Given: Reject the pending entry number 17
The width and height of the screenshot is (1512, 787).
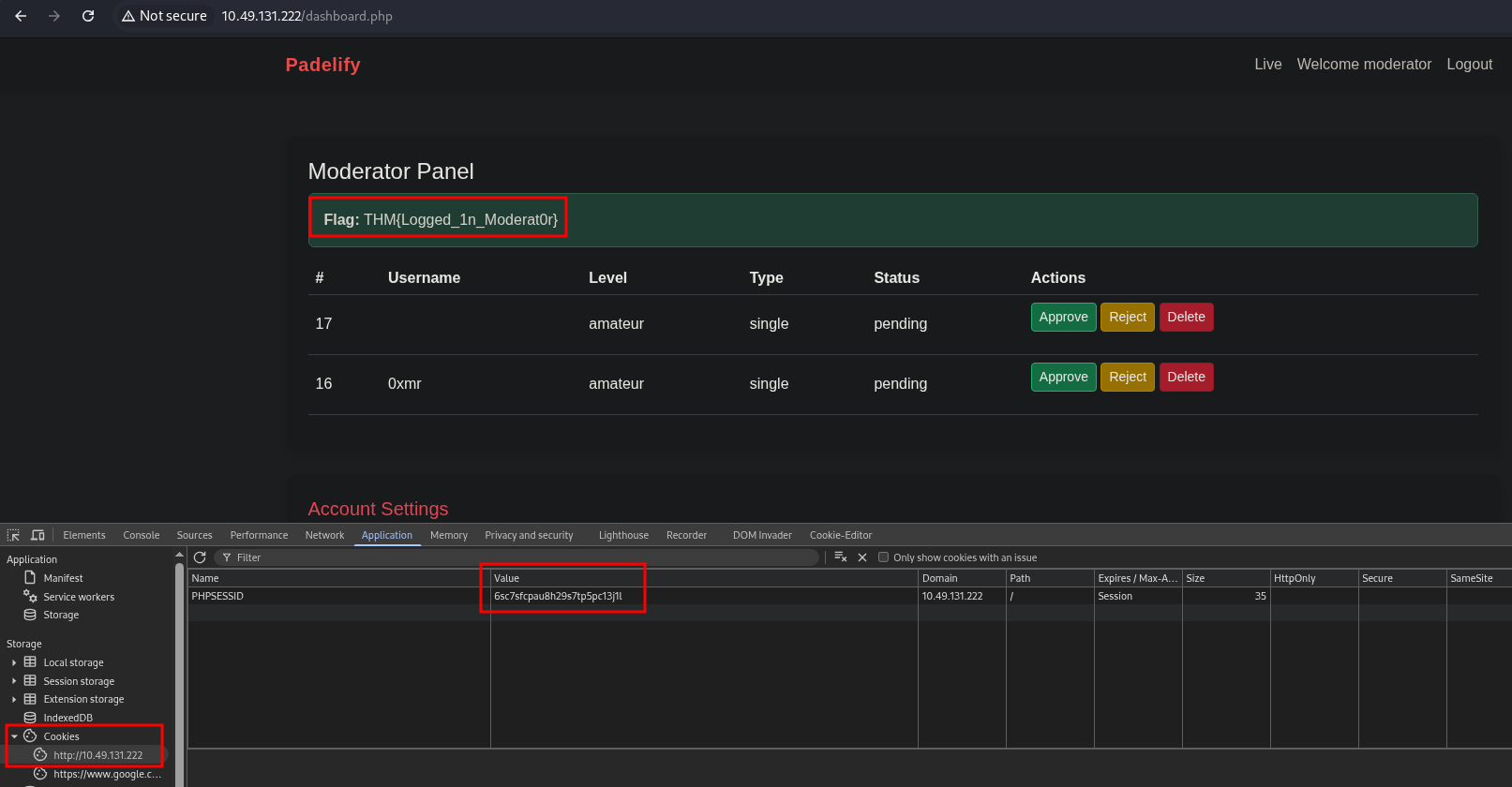Looking at the screenshot, I should click(x=1127, y=317).
